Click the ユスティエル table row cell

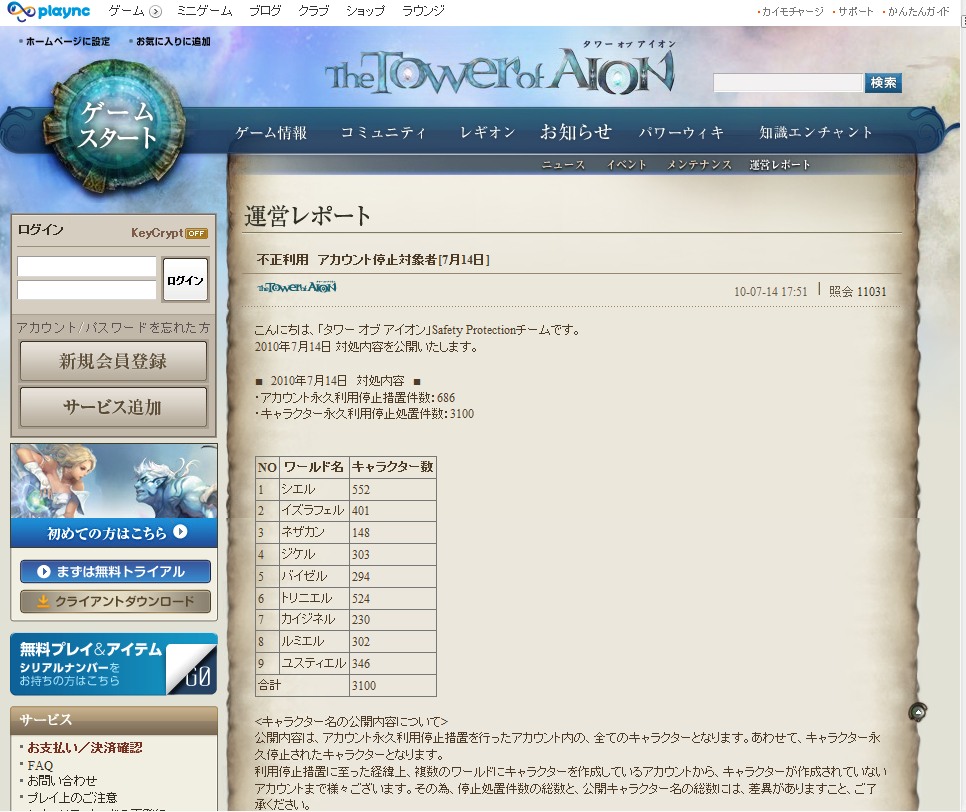(x=314, y=663)
